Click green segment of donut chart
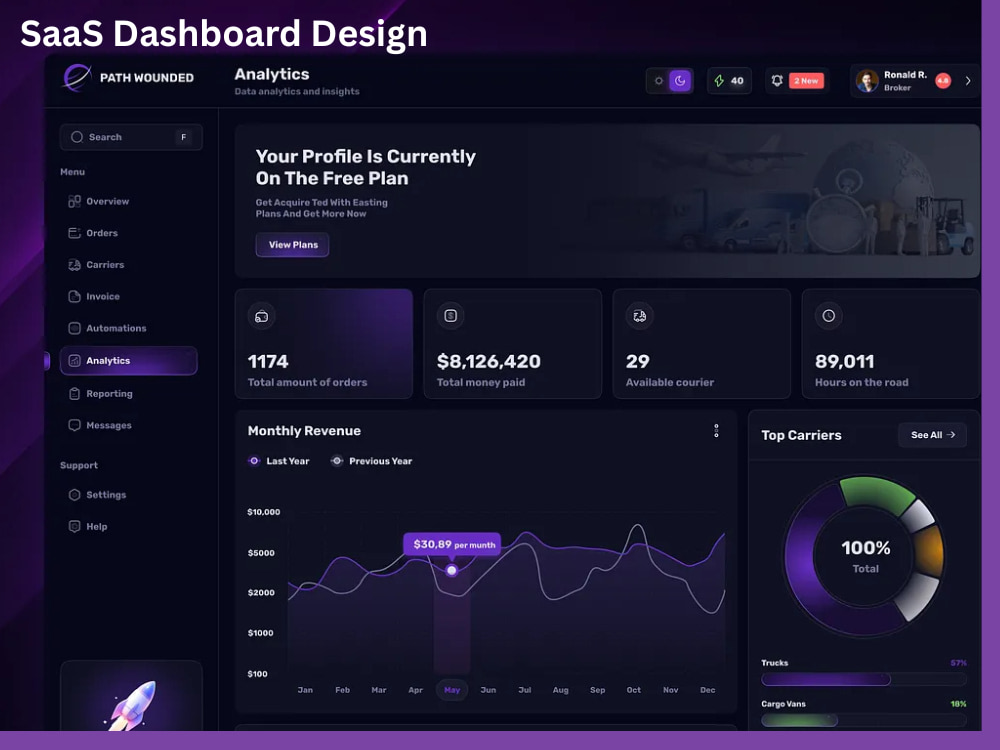 (x=879, y=495)
